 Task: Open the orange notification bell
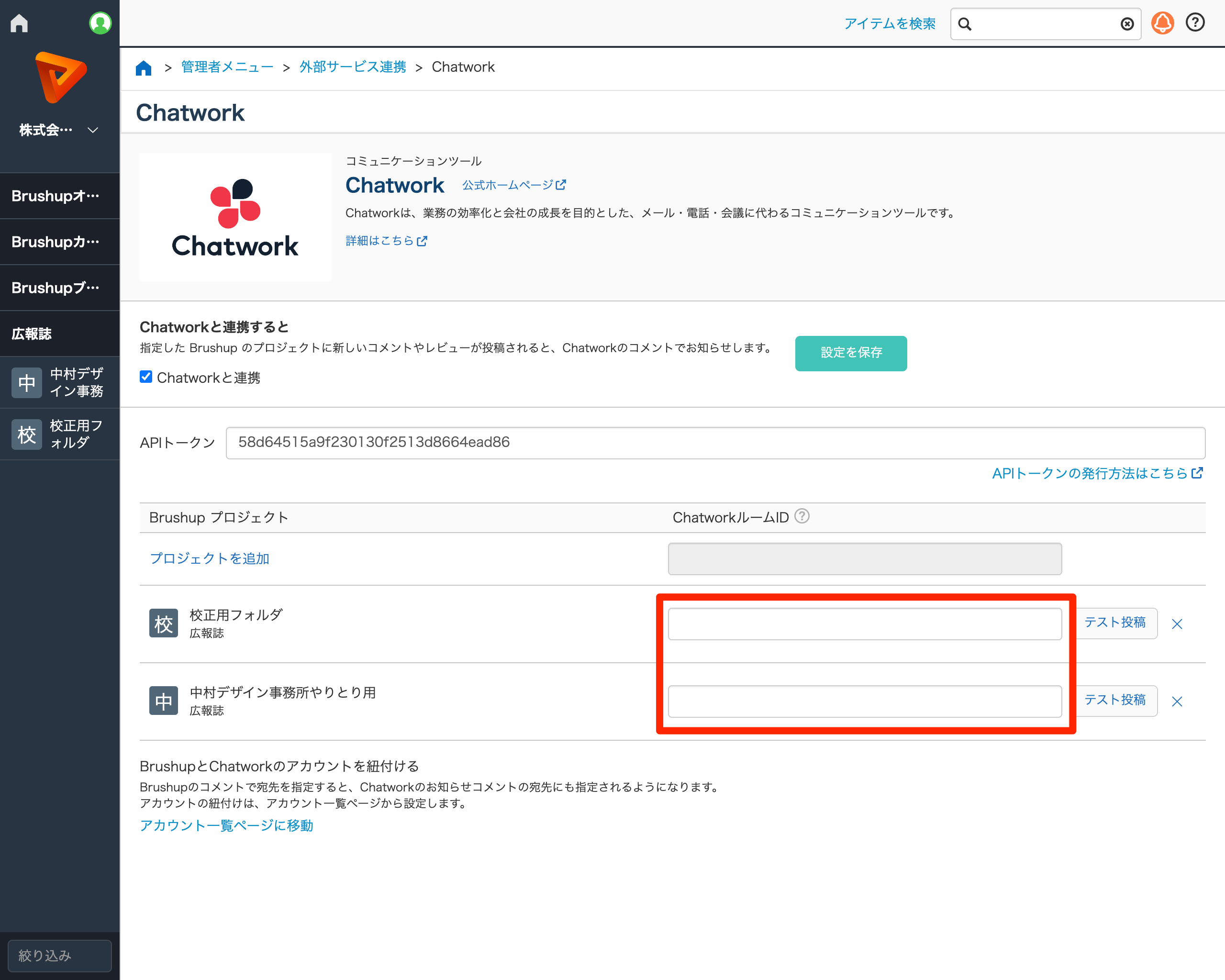click(x=1162, y=23)
